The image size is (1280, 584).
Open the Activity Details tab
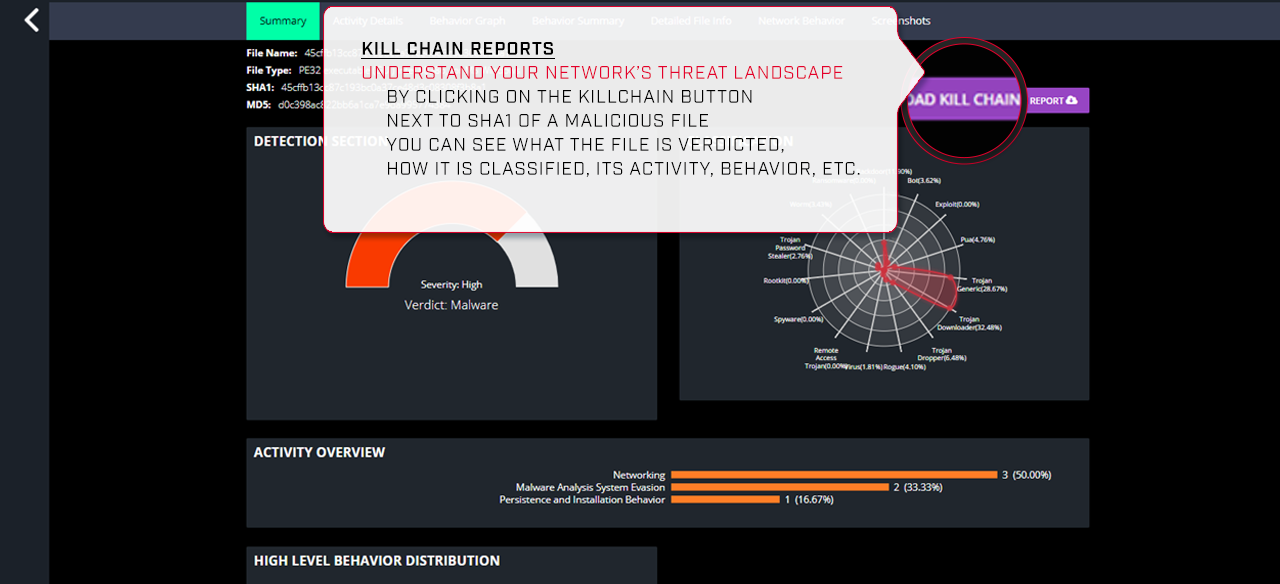pos(368,21)
